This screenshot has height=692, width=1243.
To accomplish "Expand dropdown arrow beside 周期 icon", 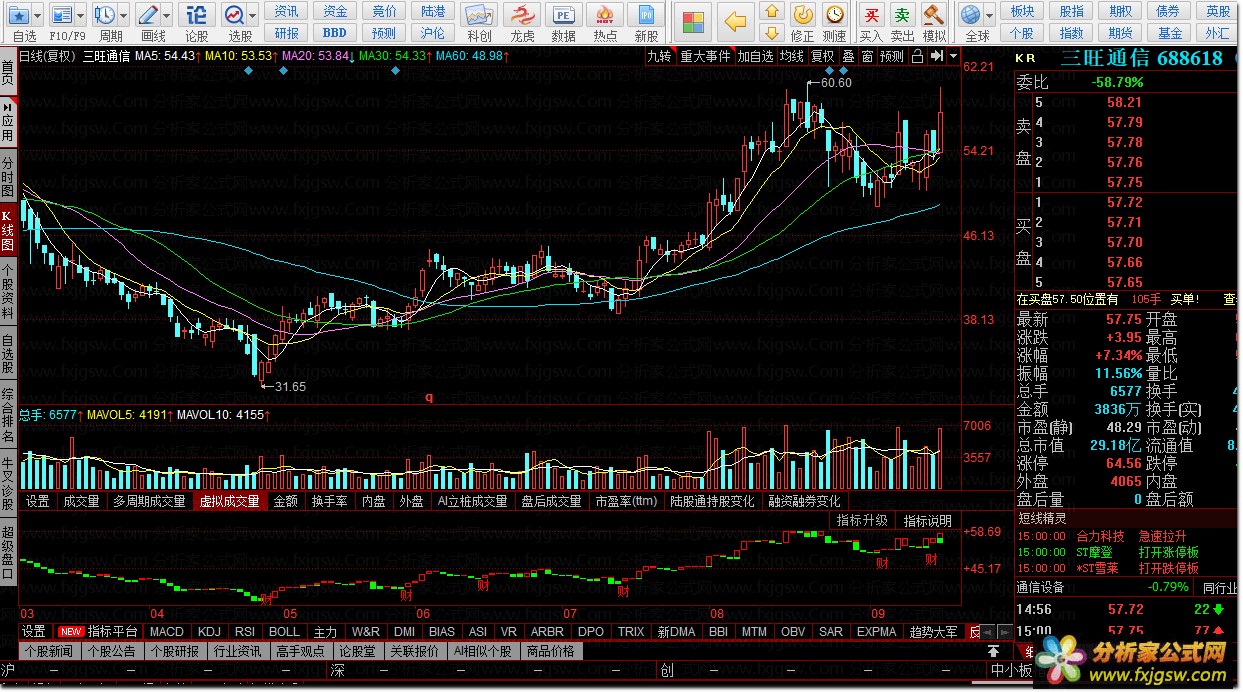I will coord(122,16).
